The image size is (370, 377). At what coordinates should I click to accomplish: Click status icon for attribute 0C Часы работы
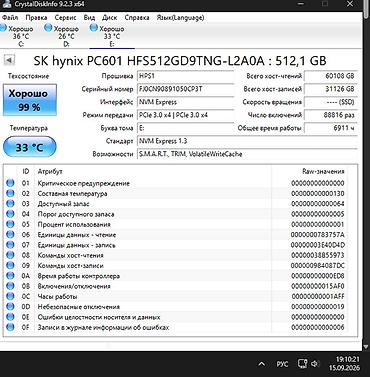pyautogui.click(x=10, y=296)
